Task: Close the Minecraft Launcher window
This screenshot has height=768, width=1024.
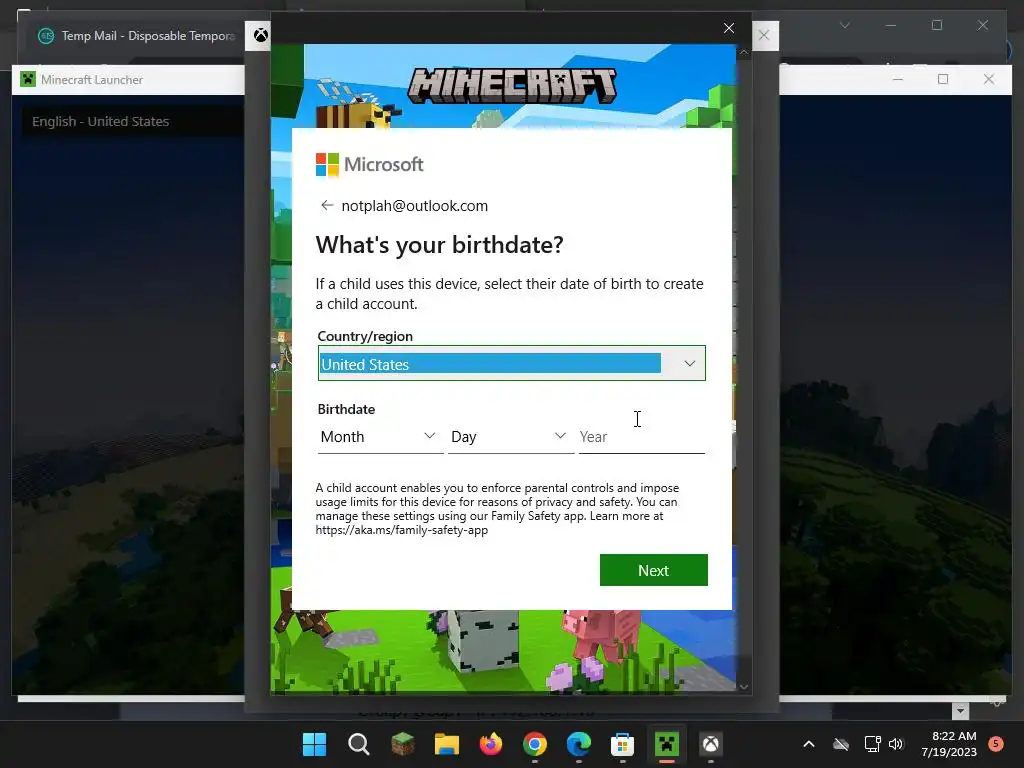Action: (989, 79)
